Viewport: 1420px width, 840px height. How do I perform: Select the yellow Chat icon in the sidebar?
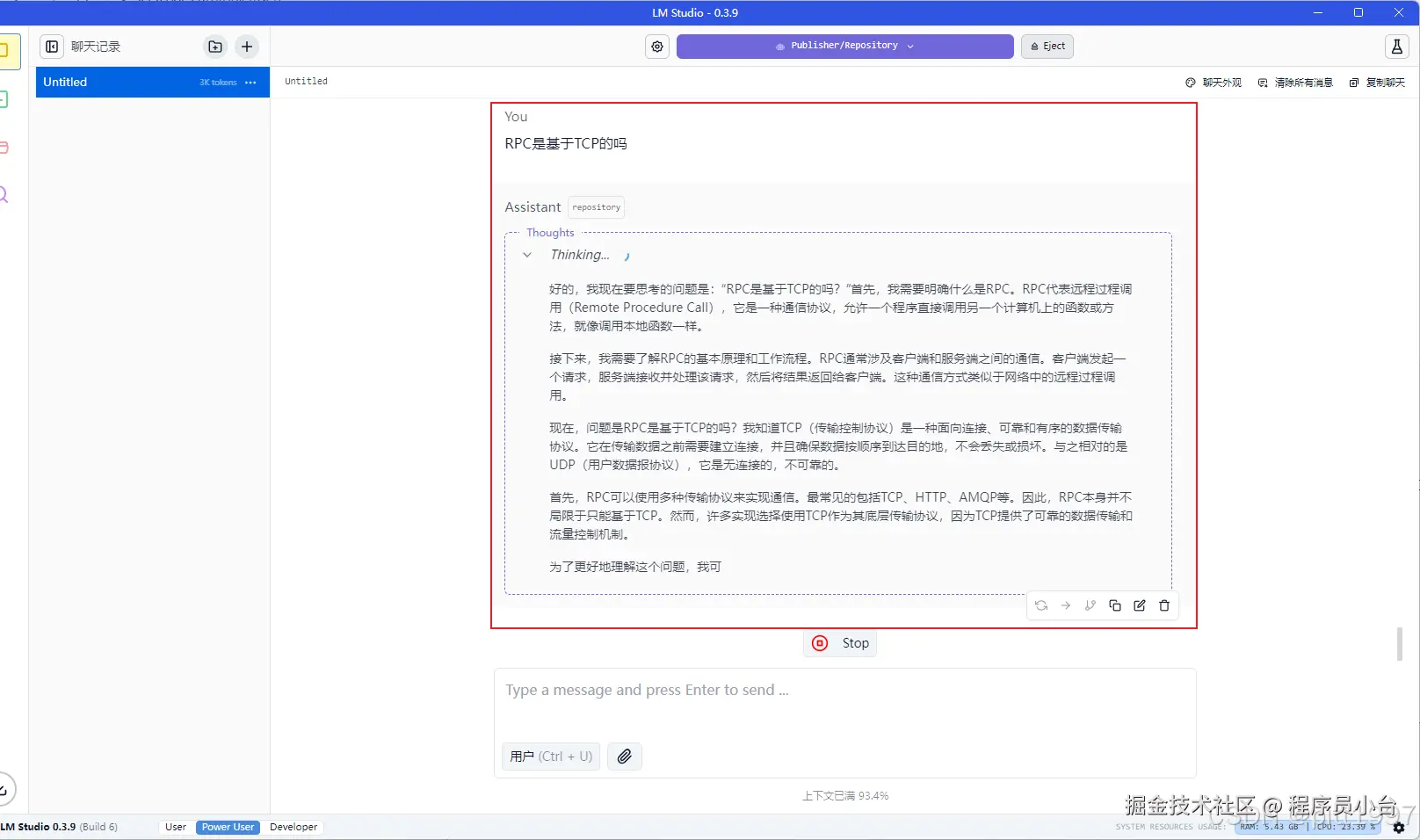9,51
